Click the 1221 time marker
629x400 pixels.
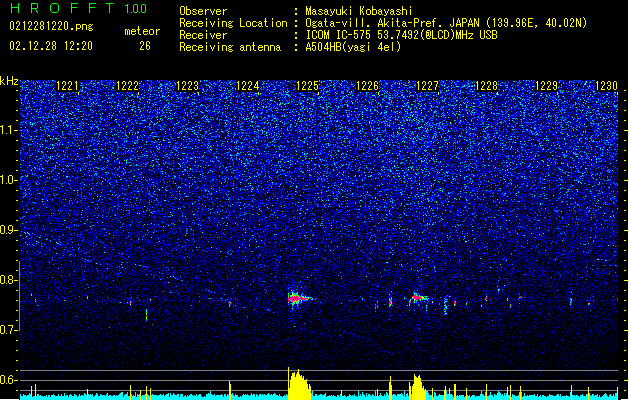[x=67, y=86]
